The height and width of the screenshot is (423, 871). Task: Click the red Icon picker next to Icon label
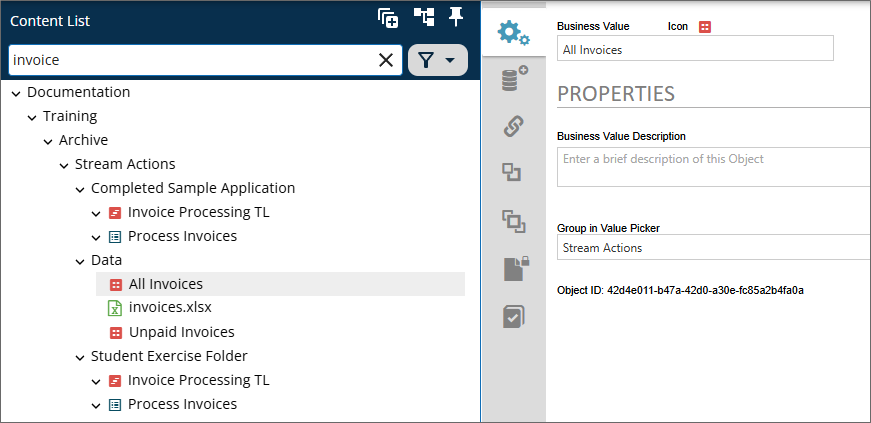(705, 27)
